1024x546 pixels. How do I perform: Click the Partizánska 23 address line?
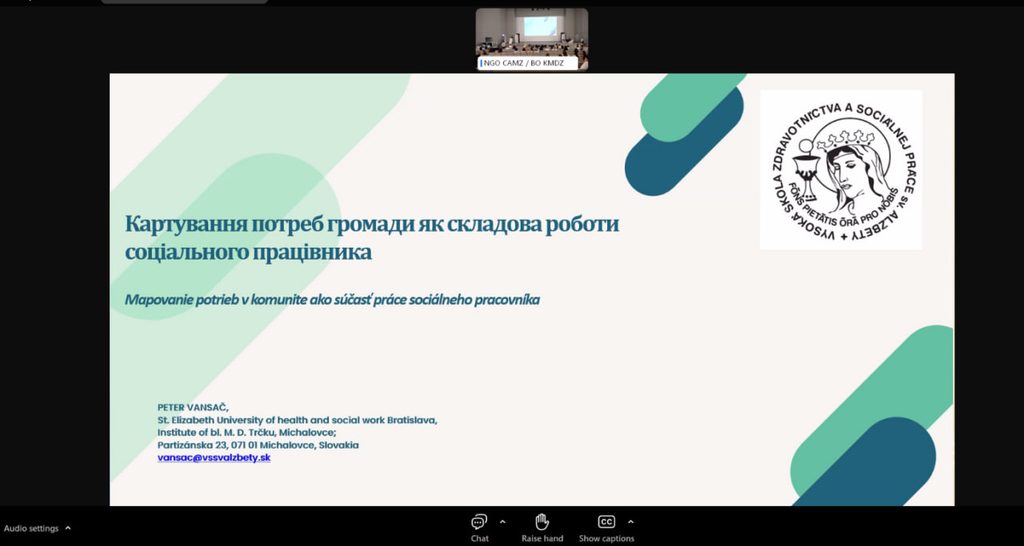(258, 445)
